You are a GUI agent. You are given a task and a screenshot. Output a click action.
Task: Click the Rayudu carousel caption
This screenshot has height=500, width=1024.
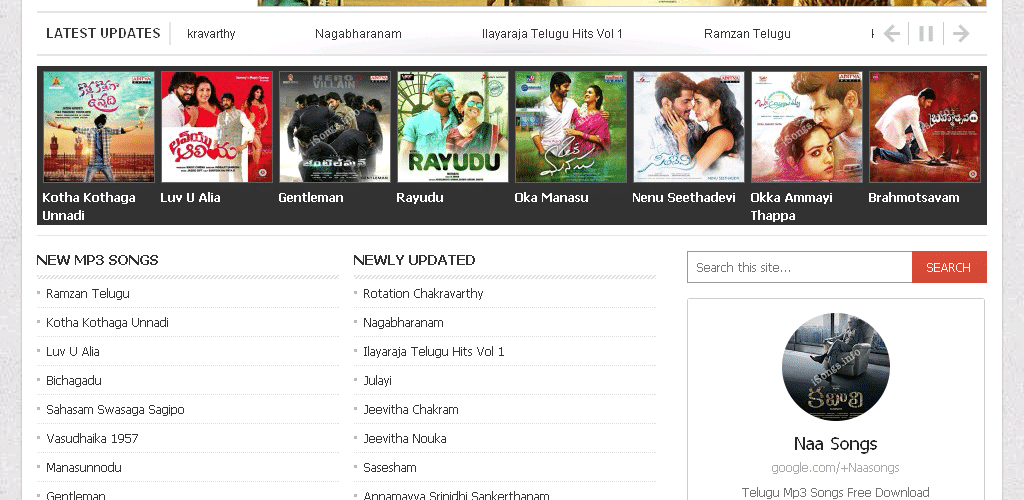click(x=420, y=197)
